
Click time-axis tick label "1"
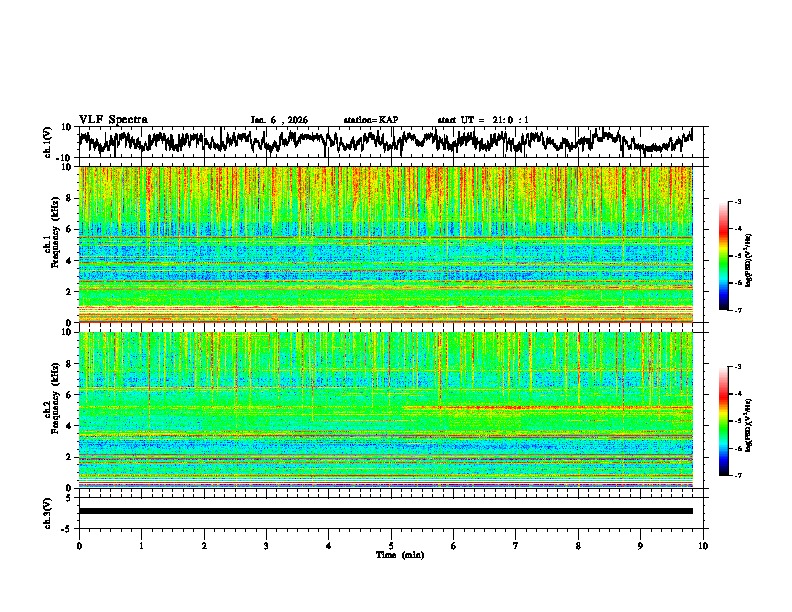point(141,546)
